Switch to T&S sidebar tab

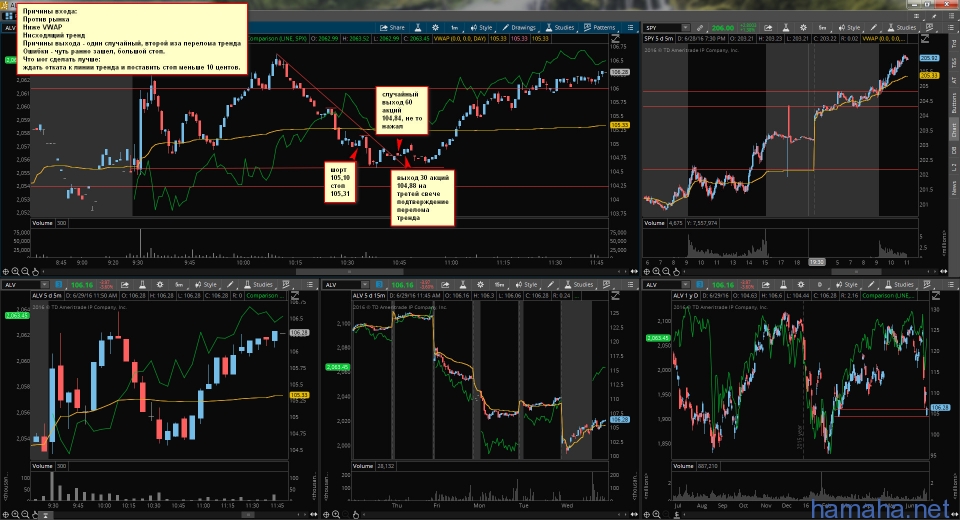tap(953, 62)
